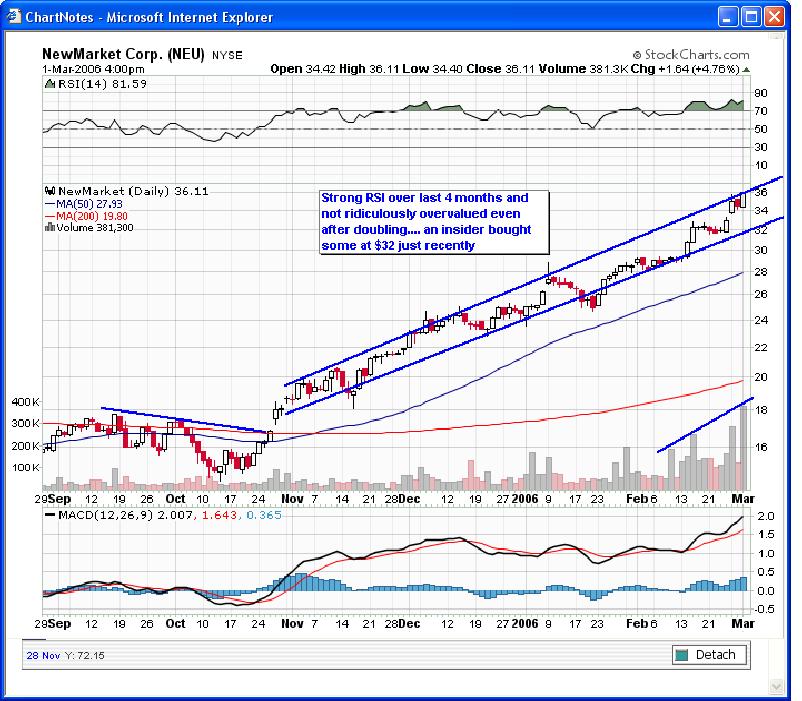
Task: Click the ChartNotes window title text
Action: [x=149, y=17]
